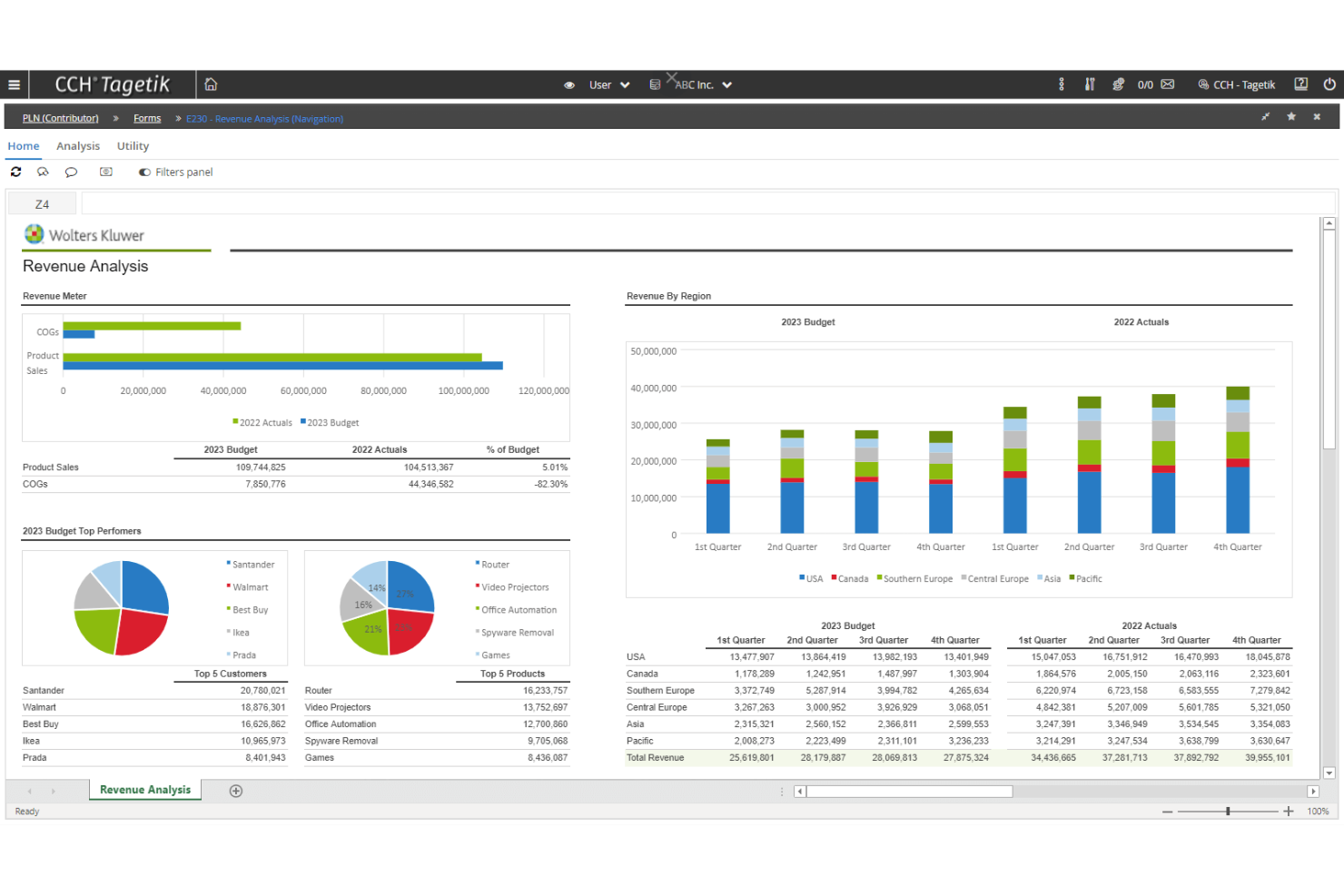Screen dimensions: 1344x896
Task: Click the Home icon in the top bar
Action: (x=210, y=84)
